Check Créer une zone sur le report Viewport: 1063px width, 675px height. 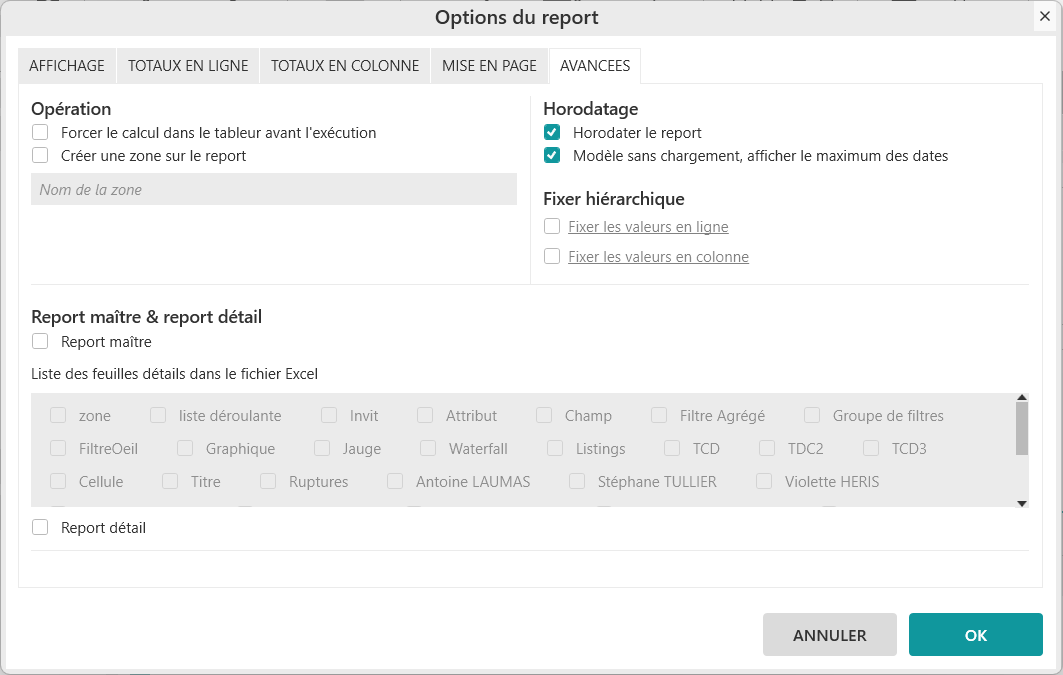(x=40, y=155)
